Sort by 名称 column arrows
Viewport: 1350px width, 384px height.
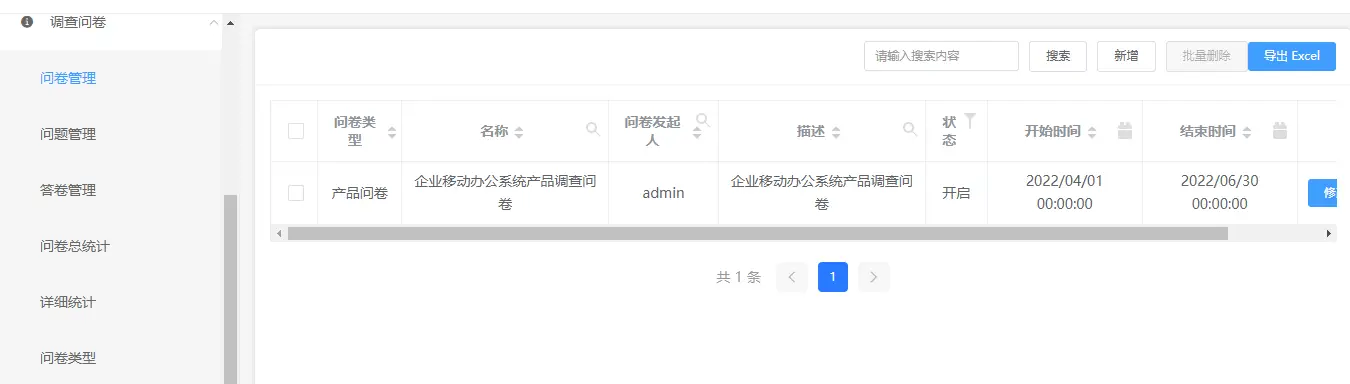[519, 132]
